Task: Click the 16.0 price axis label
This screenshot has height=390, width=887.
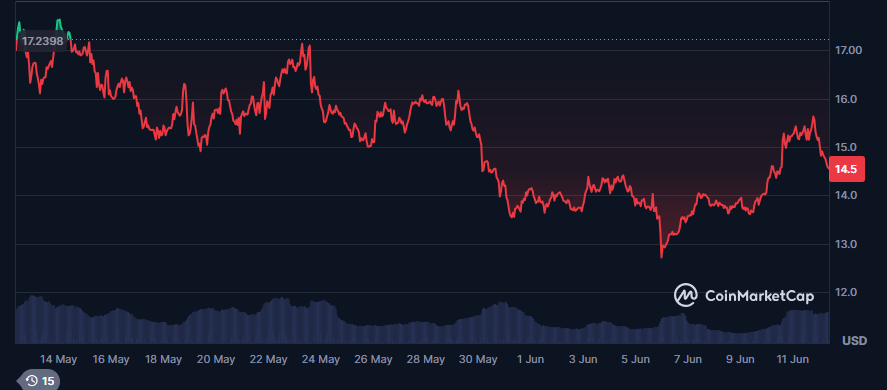Action: pyautogui.click(x=847, y=99)
